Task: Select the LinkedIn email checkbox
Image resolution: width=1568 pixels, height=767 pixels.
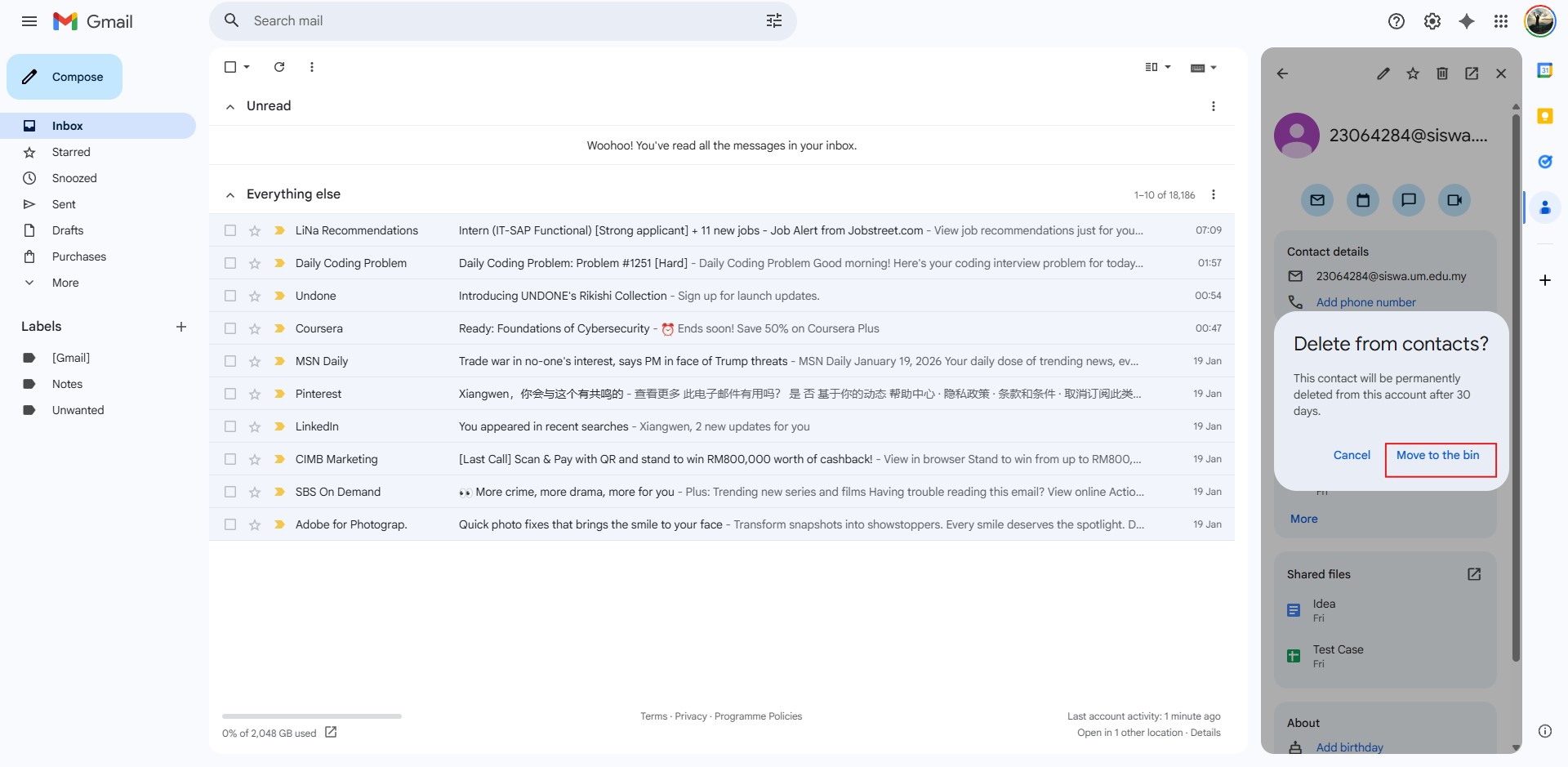Action: (x=230, y=426)
